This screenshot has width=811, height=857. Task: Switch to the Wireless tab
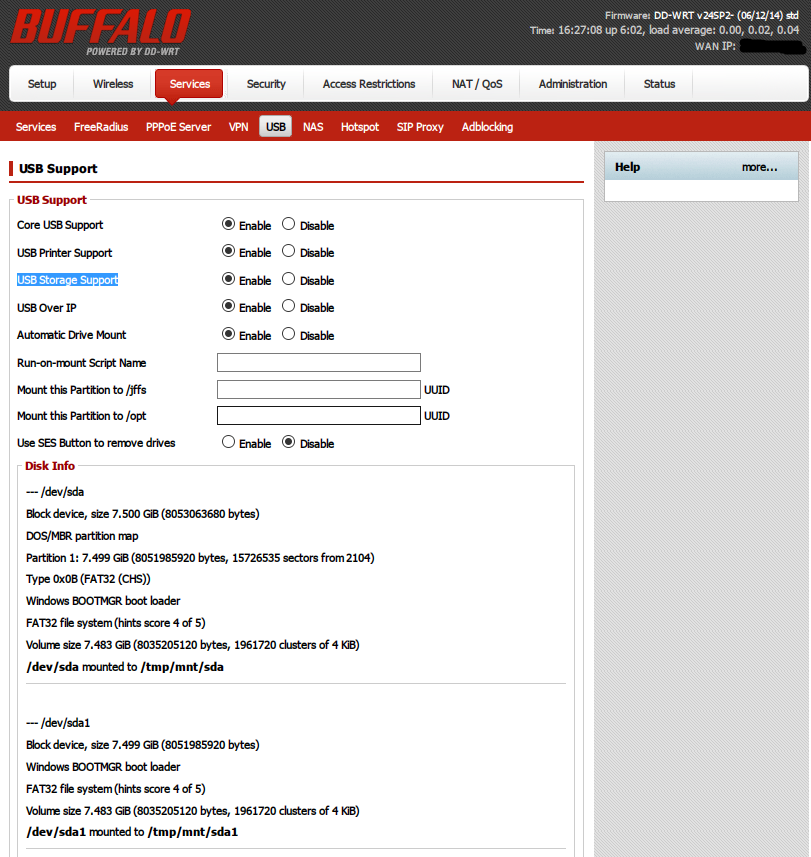coord(113,84)
